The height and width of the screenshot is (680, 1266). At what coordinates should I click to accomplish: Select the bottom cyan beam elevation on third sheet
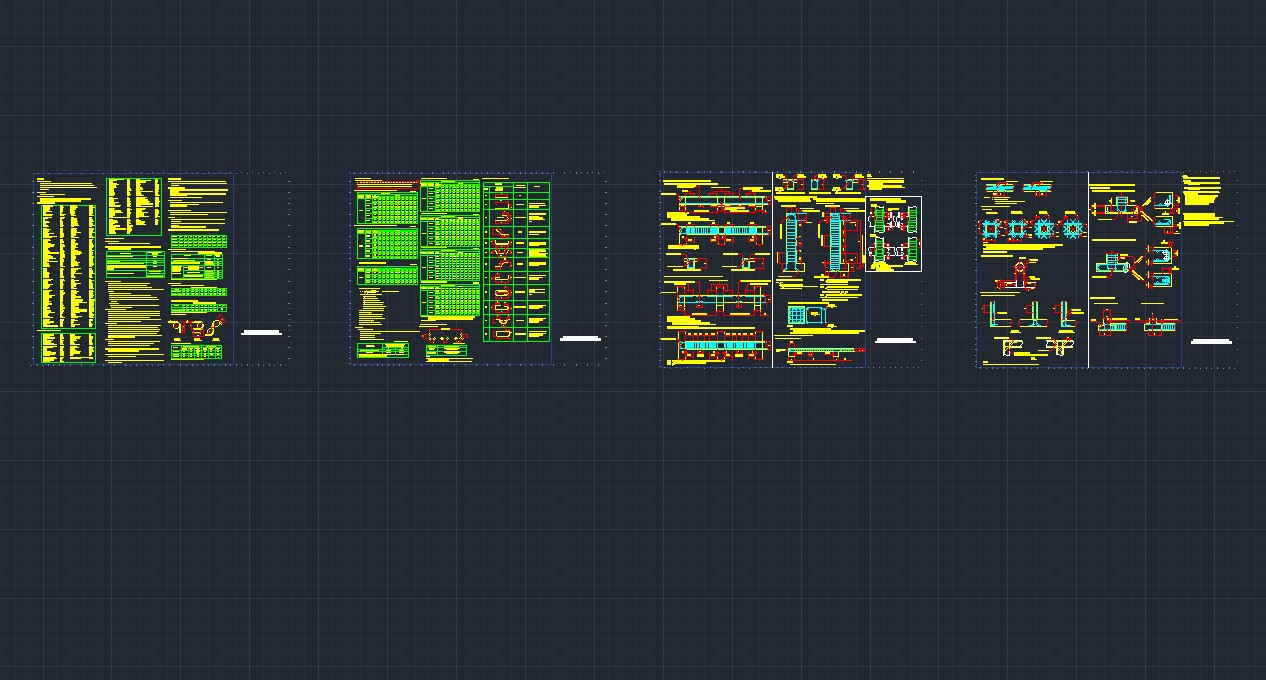[x=720, y=346]
